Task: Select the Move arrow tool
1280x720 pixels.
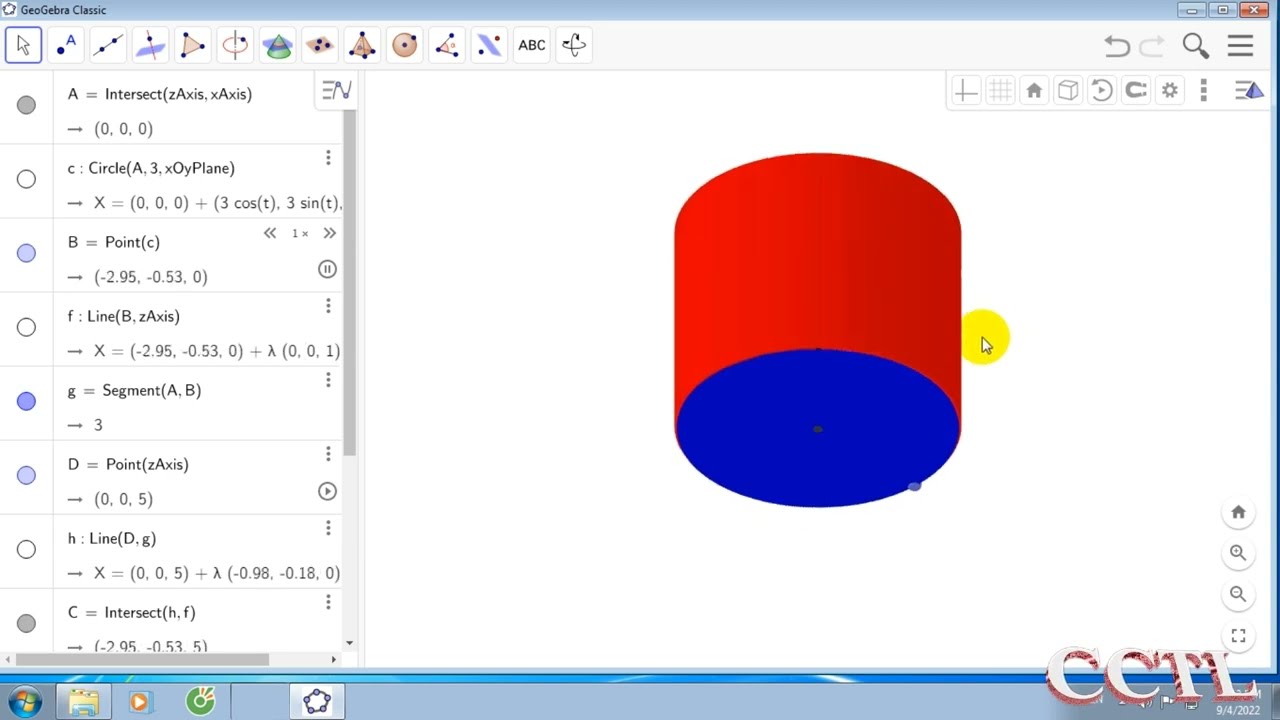Action: 23,45
